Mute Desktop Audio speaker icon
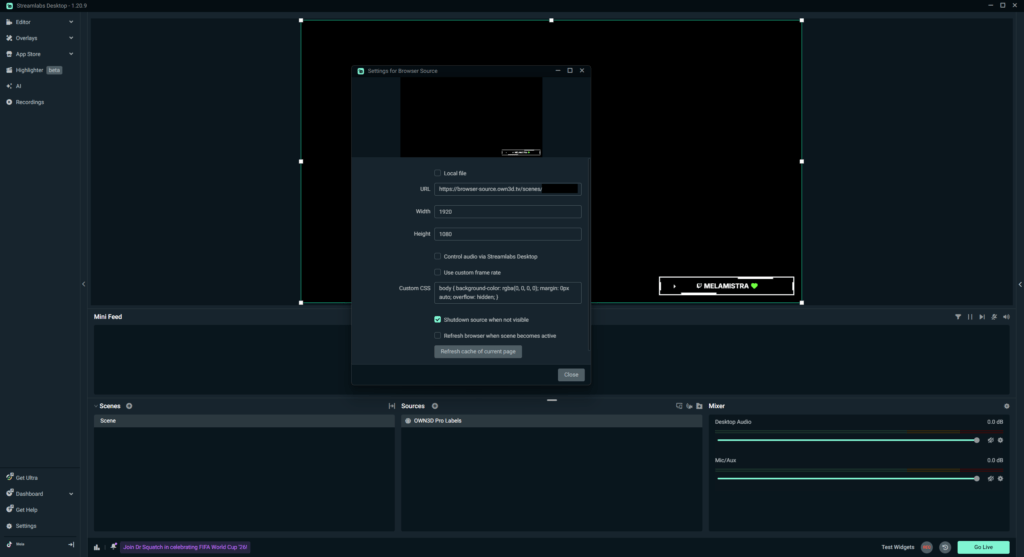The height and width of the screenshot is (557, 1024). [990, 440]
